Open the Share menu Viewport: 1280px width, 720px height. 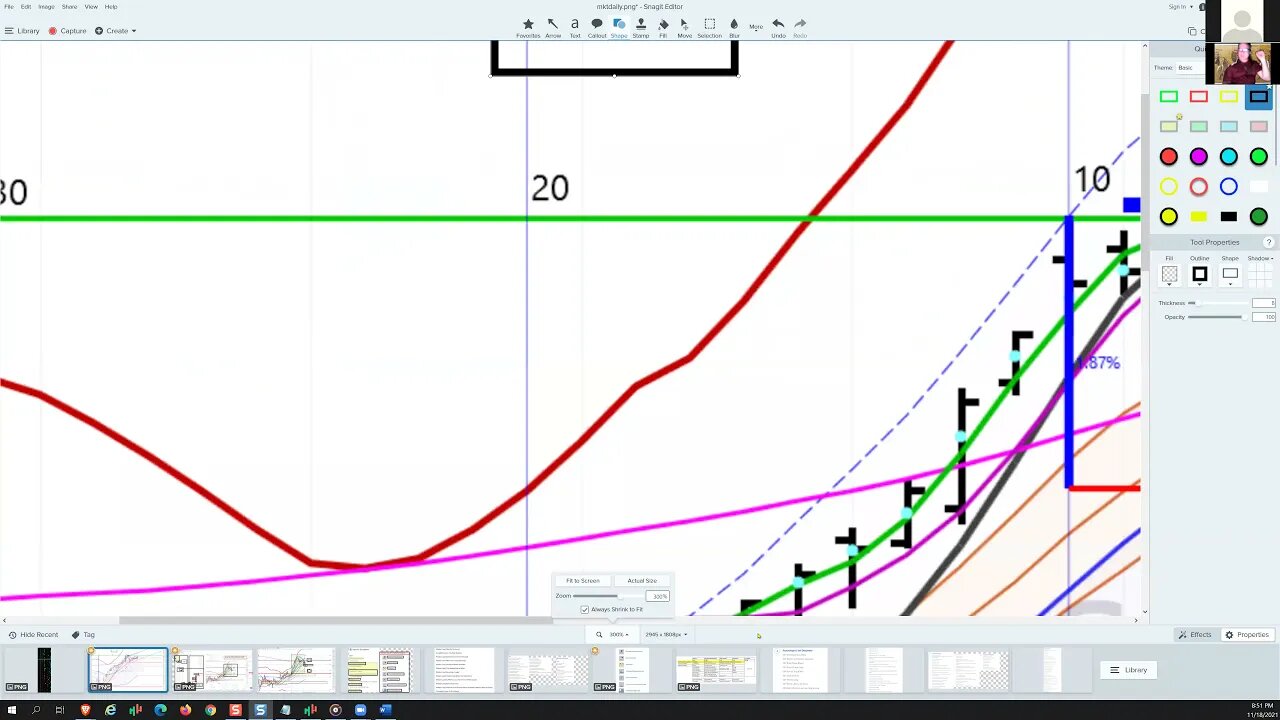(69, 7)
